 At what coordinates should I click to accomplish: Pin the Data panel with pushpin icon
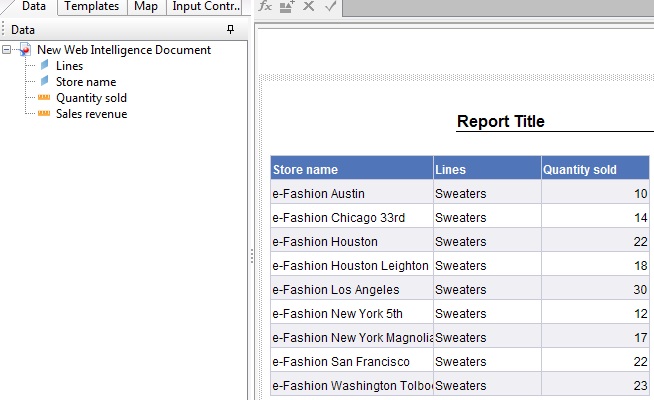231,30
